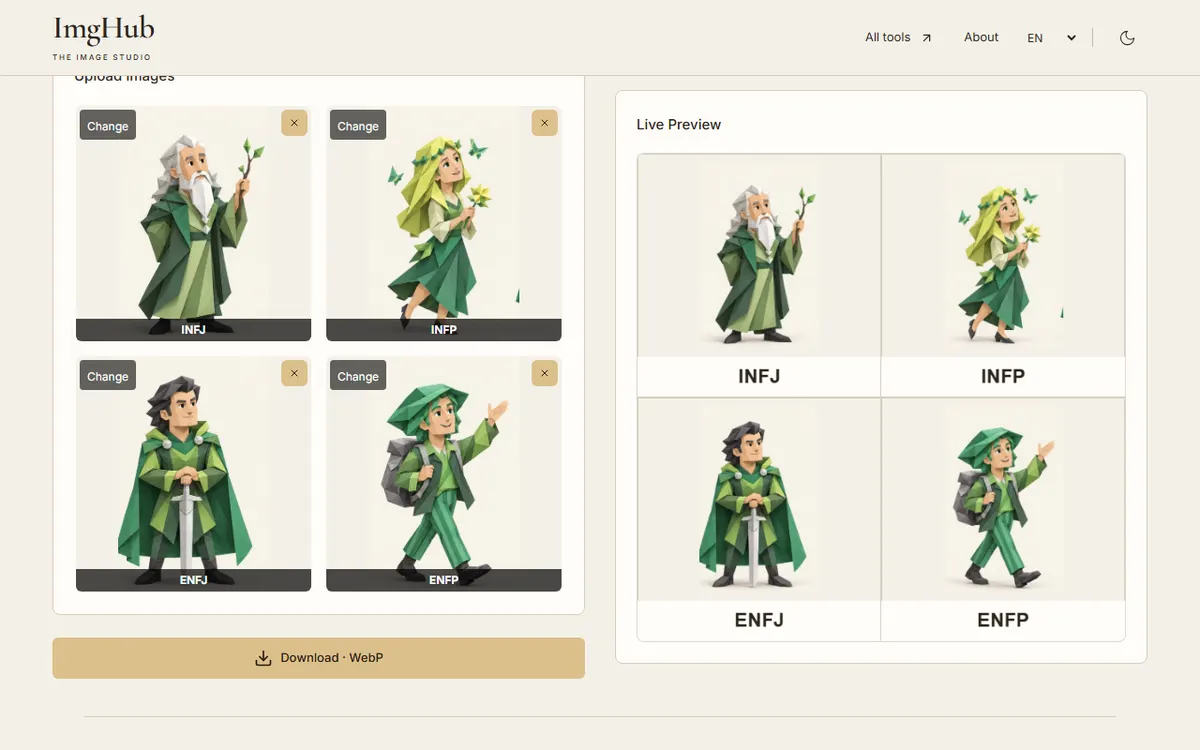Click ENFJ caption under upload image

(x=194, y=579)
